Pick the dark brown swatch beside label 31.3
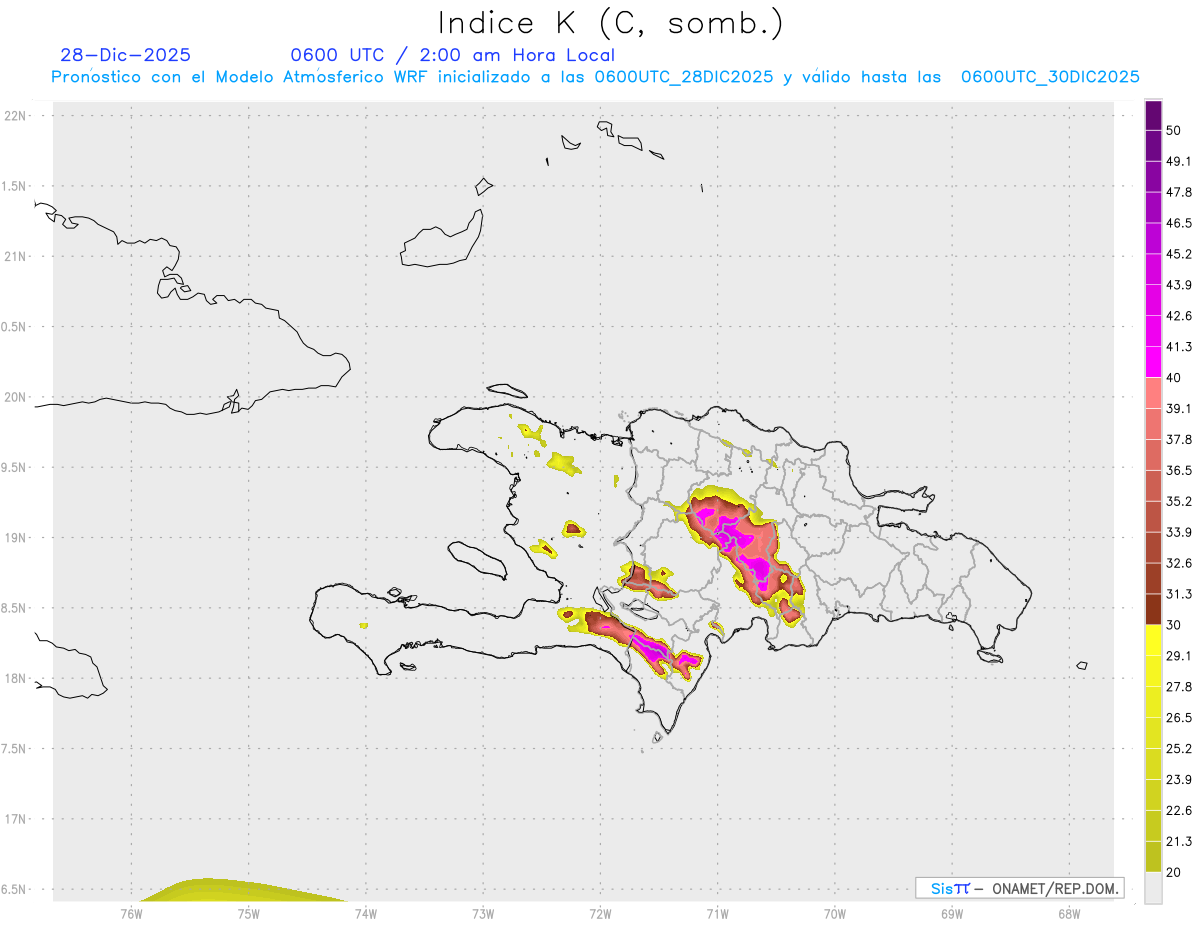This screenshot has height=927, width=1200. tap(1153, 609)
